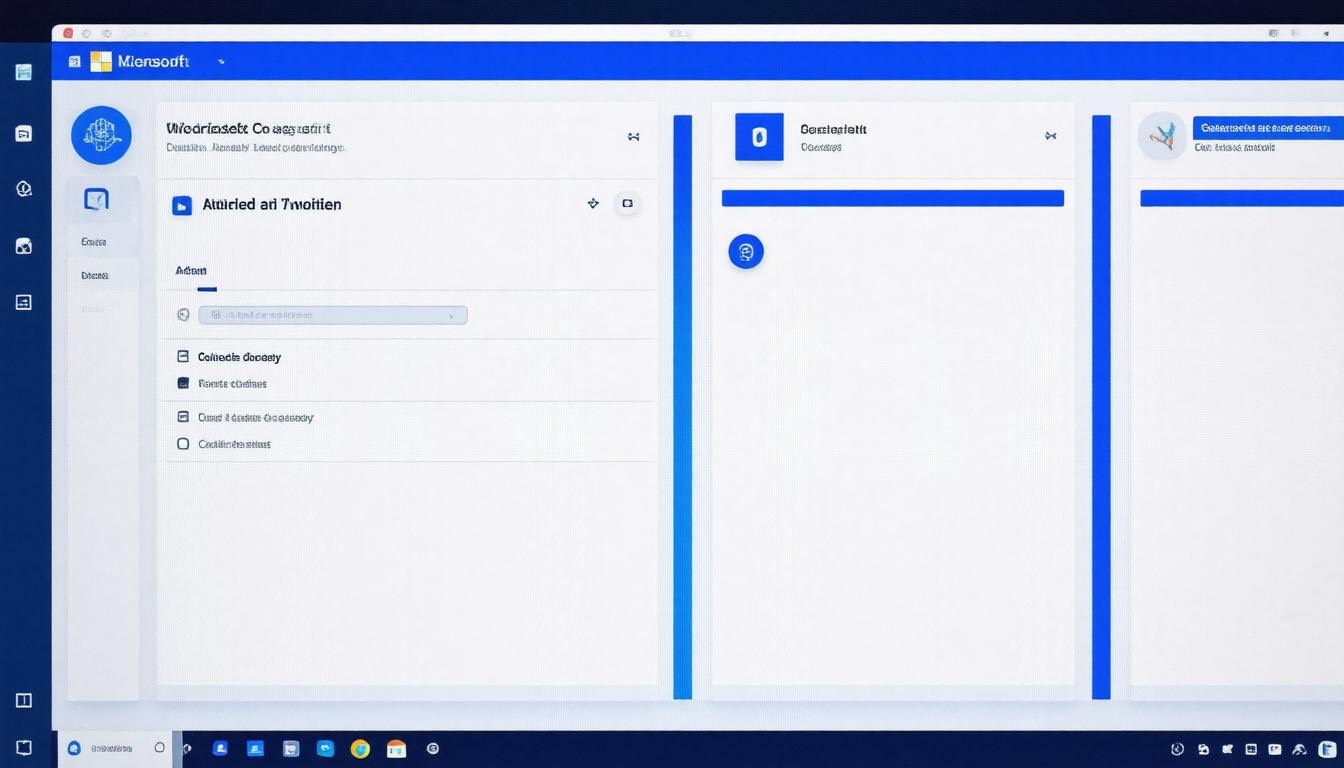The image size is (1344, 768).
Task: Toggle the filled checkbox beside the first list entry
Action: coord(183,356)
